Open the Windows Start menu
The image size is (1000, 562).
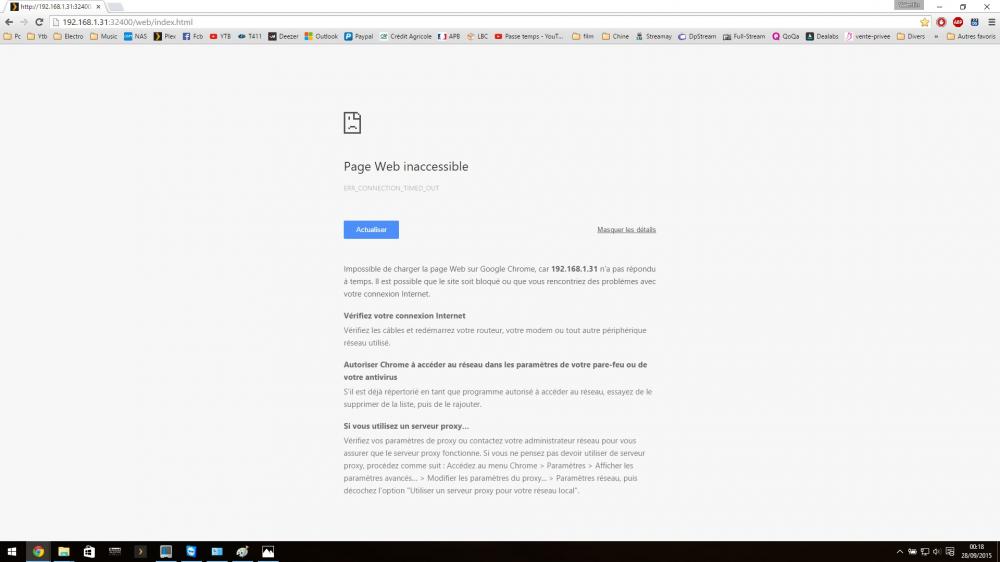point(11,552)
